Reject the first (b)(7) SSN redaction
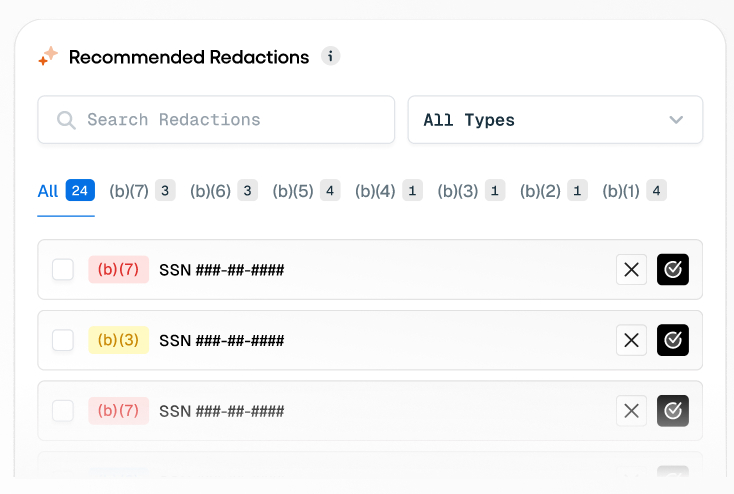This screenshot has width=734, height=494. pos(631,270)
